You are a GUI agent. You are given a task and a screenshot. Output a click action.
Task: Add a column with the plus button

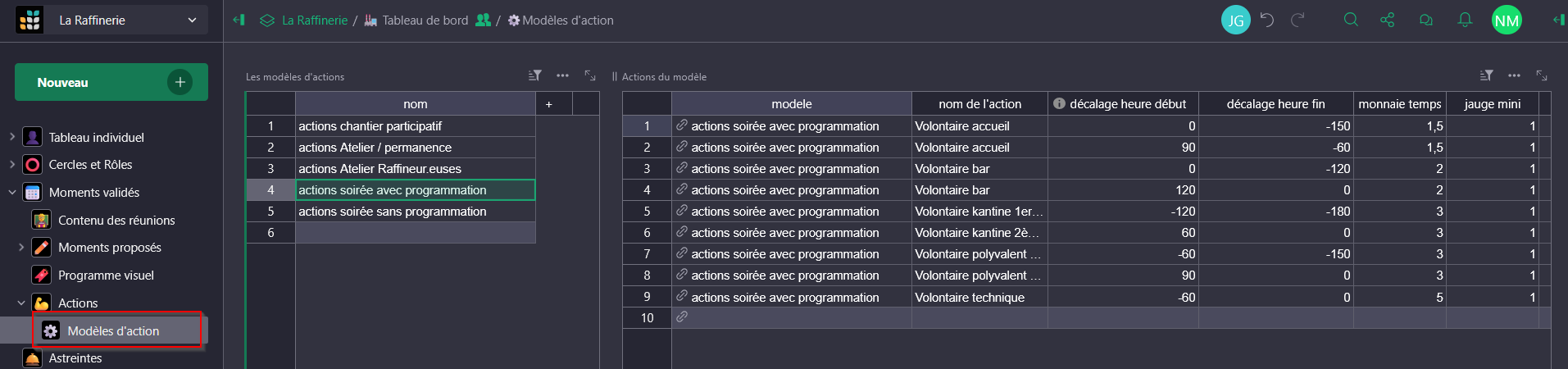pos(548,104)
